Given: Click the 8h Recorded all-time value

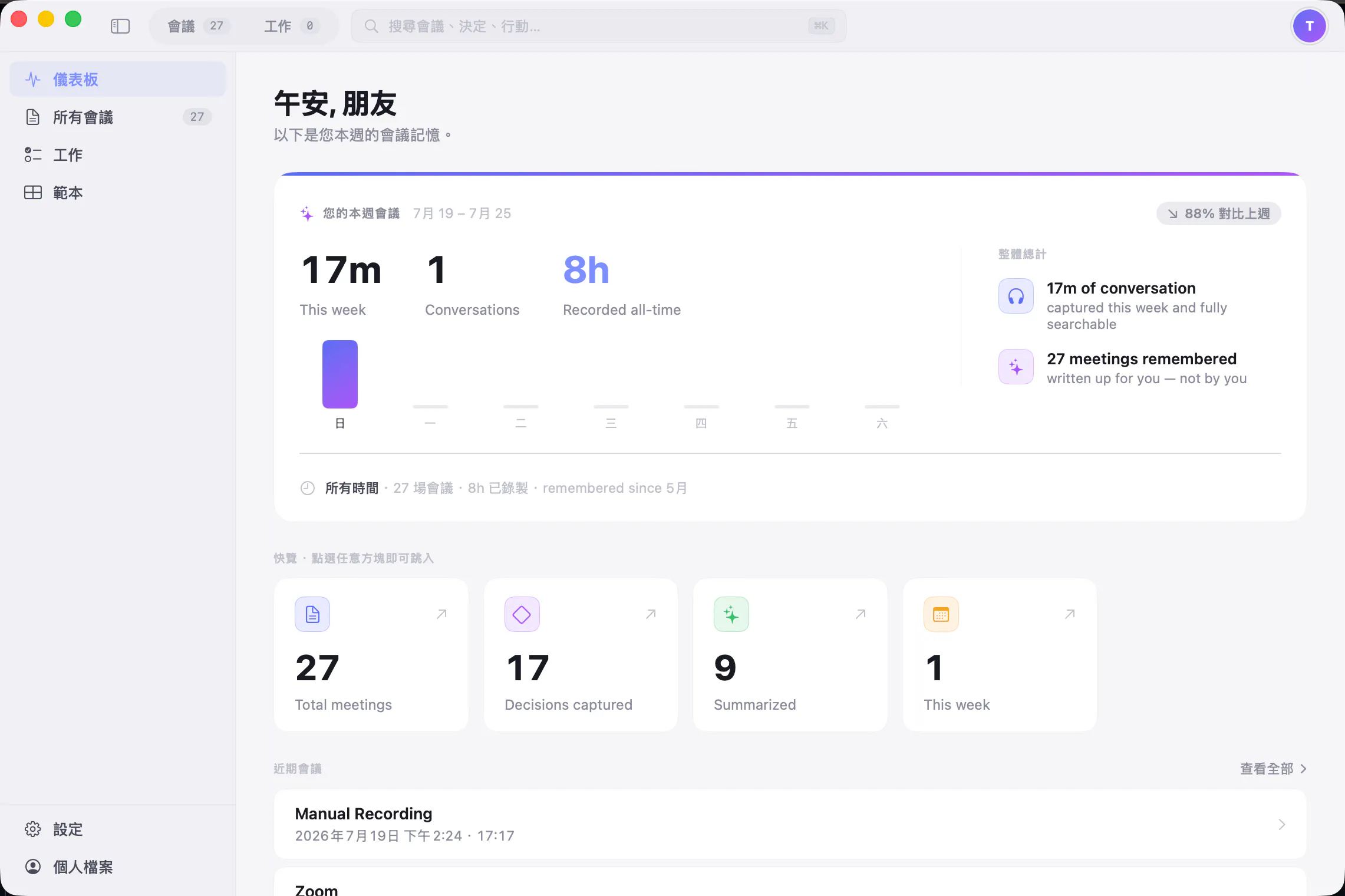Looking at the screenshot, I should tap(586, 270).
